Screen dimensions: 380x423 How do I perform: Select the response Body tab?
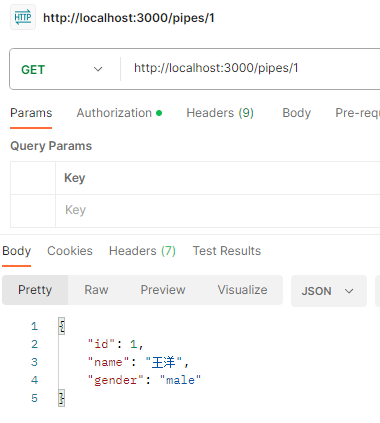pos(16,251)
